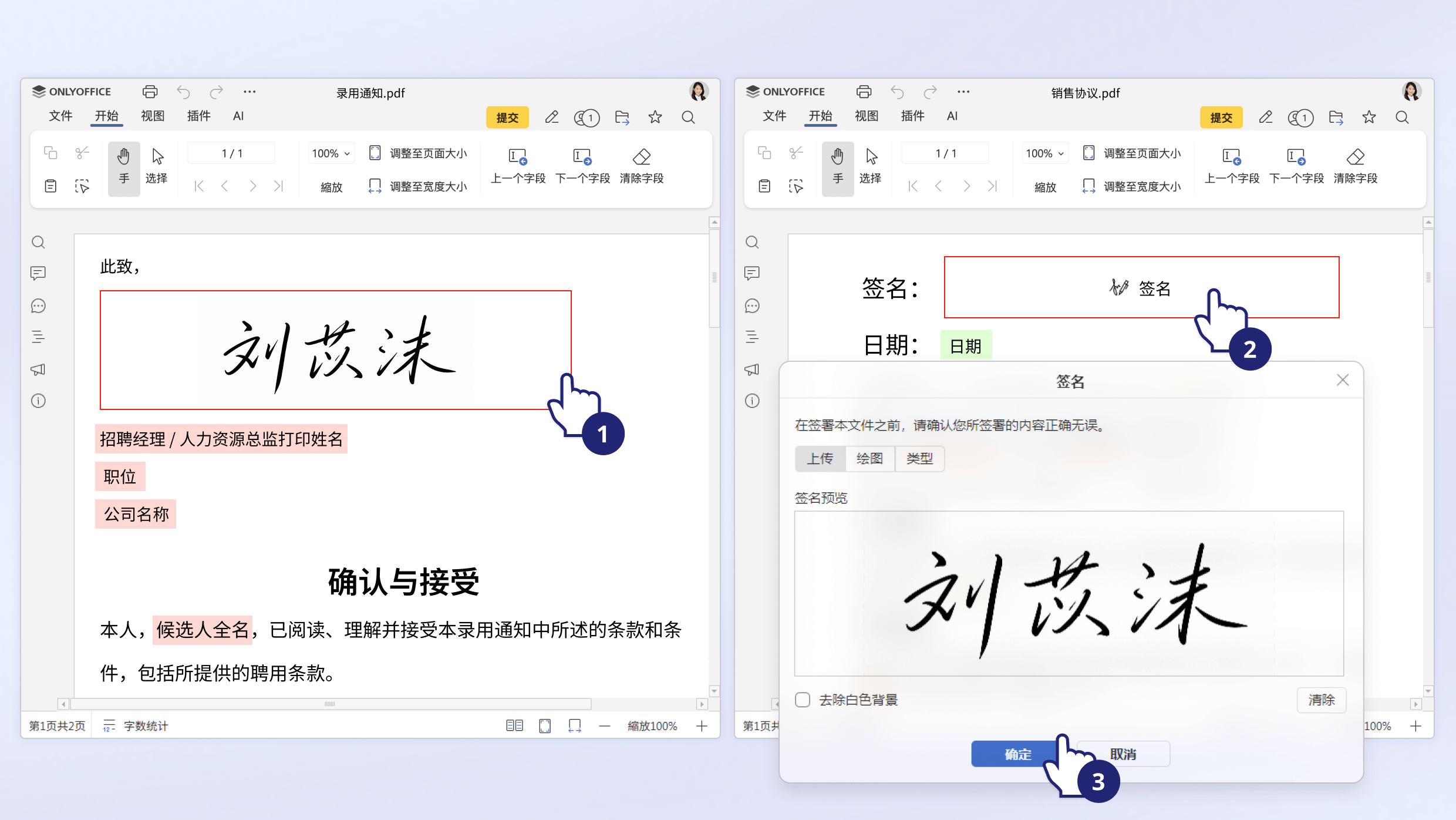Select the 绘图 tab in signature dialog
The image size is (1456, 820).
pyautogui.click(x=869, y=459)
